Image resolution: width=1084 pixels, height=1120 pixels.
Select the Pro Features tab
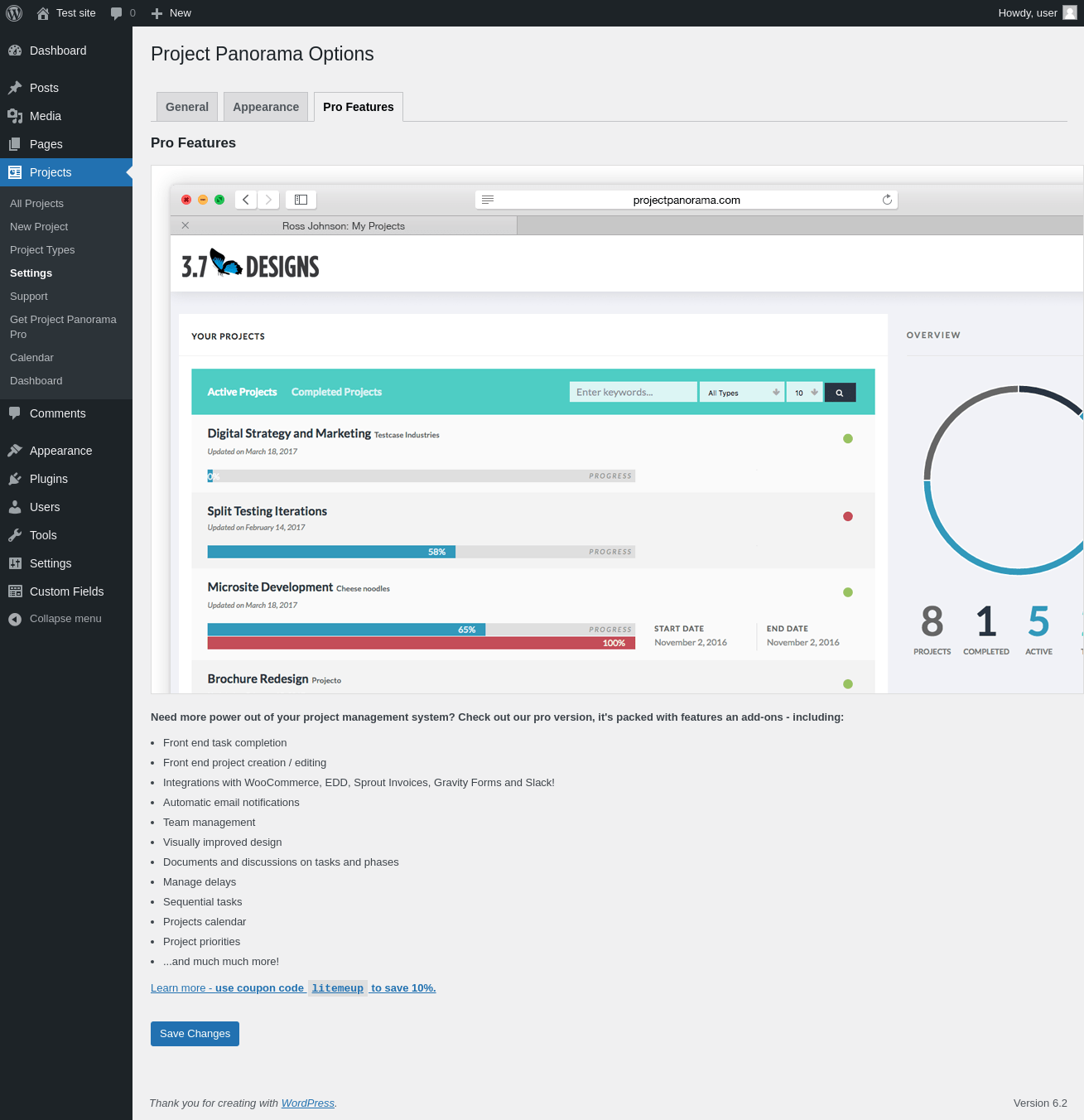359,107
